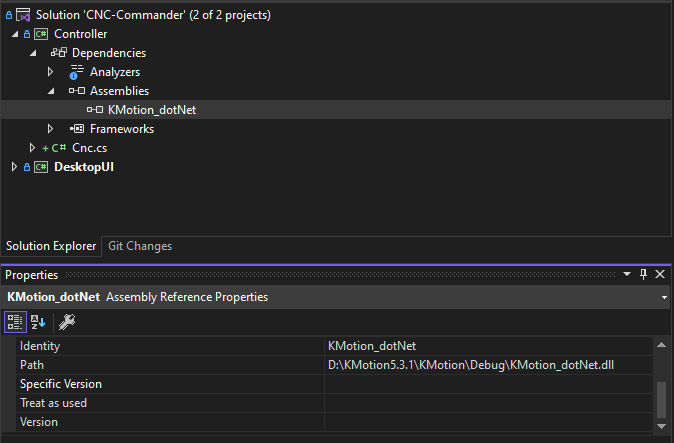This screenshot has width=674, height=443.
Task: Toggle auto-hide pin on Properties panel
Action: click(x=643, y=274)
